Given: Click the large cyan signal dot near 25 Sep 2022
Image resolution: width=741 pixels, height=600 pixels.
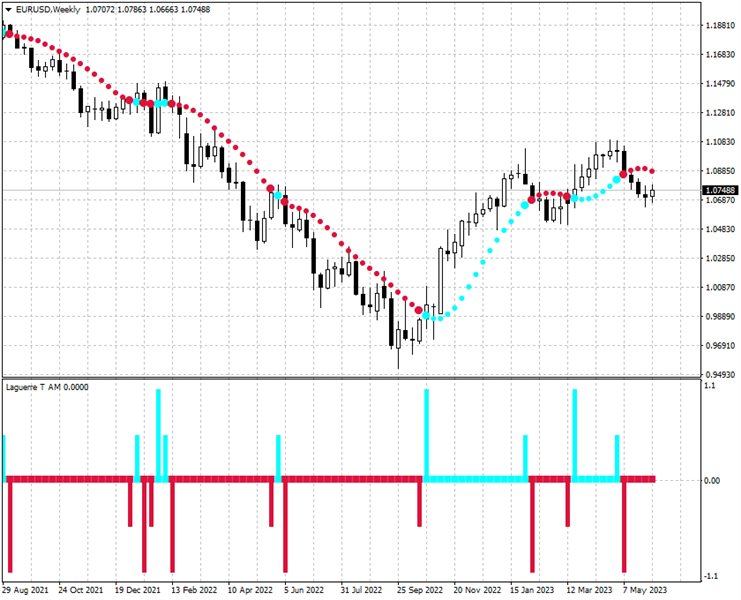Looking at the screenshot, I should pos(426,315).
